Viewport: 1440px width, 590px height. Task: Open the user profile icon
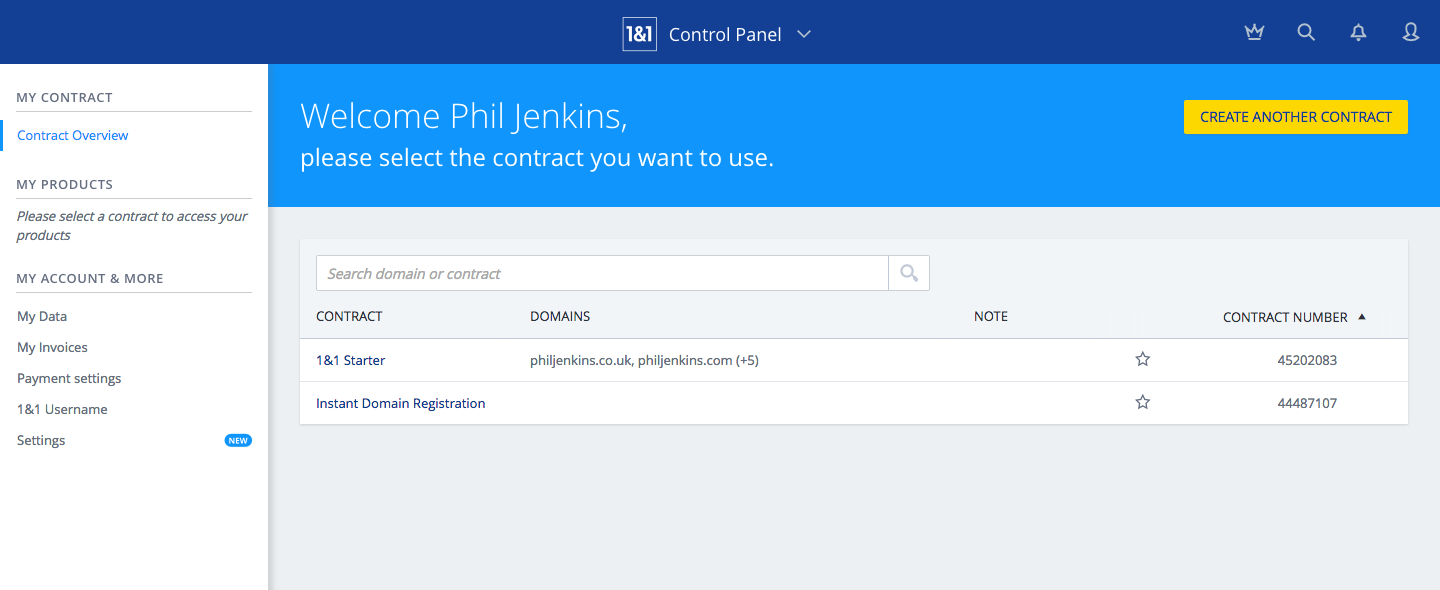1410,33
